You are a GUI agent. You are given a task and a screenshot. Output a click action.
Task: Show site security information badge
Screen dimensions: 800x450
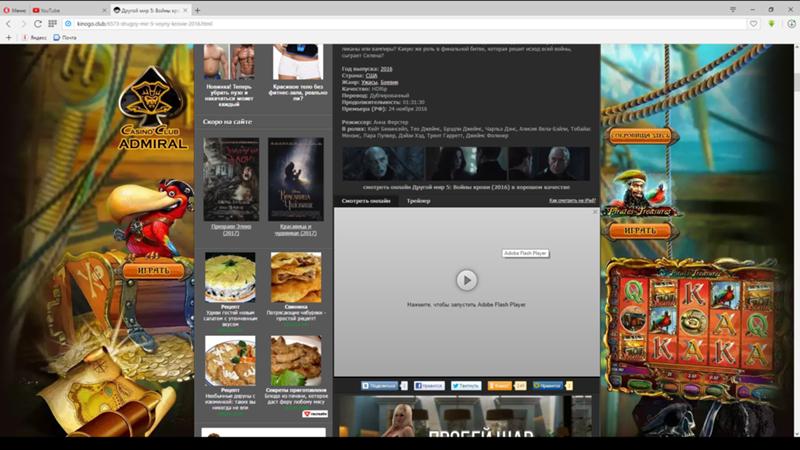tap(68, 23)
